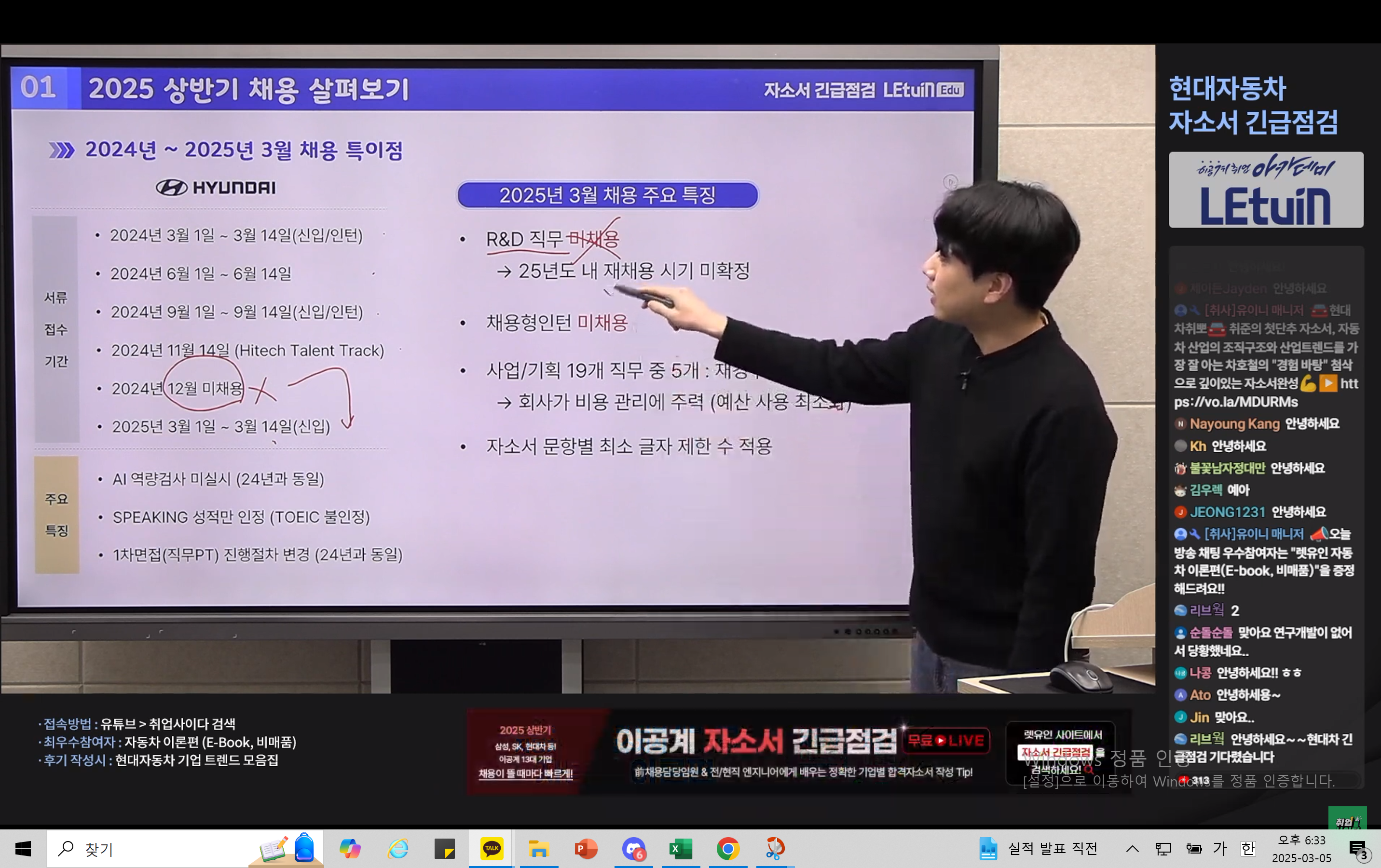Open the notification center with 3 alerts
This screenshot has width=1381, height=868.
click(x=1358, y=850)
